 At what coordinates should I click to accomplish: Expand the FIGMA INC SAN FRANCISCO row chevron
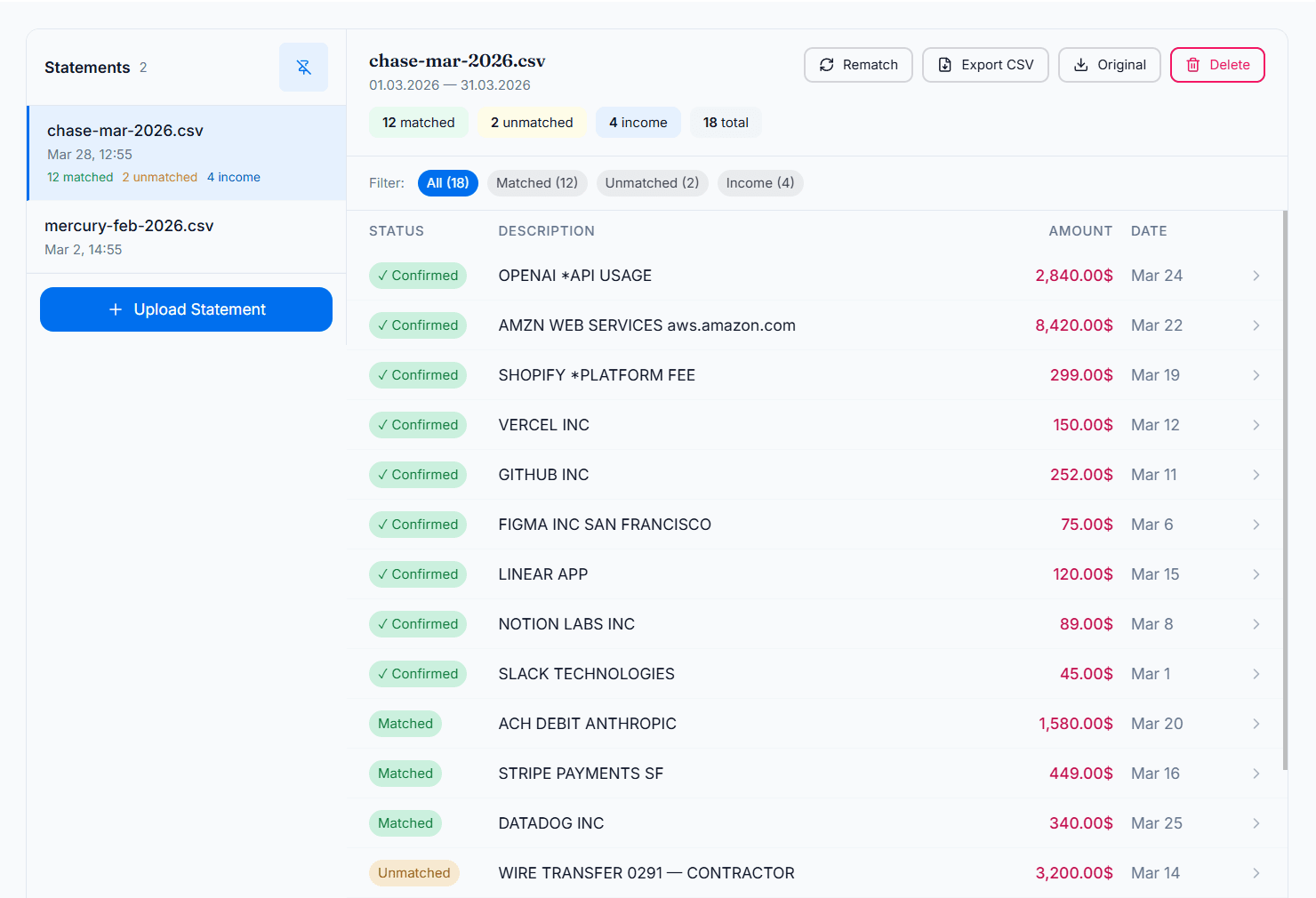click(1256, 525)
